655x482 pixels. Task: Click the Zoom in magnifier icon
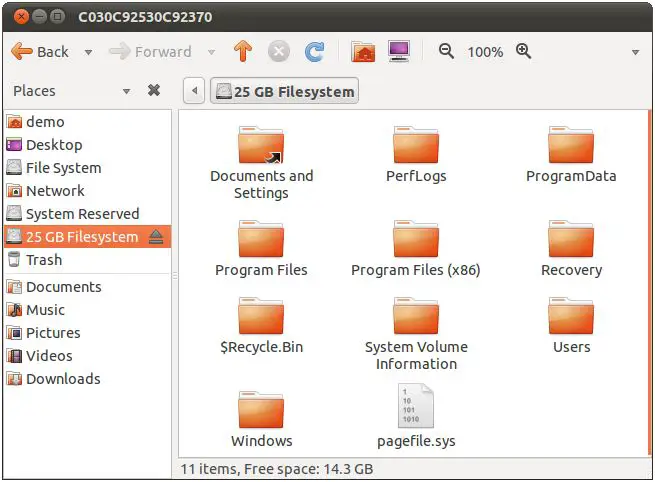click(523, 51)
